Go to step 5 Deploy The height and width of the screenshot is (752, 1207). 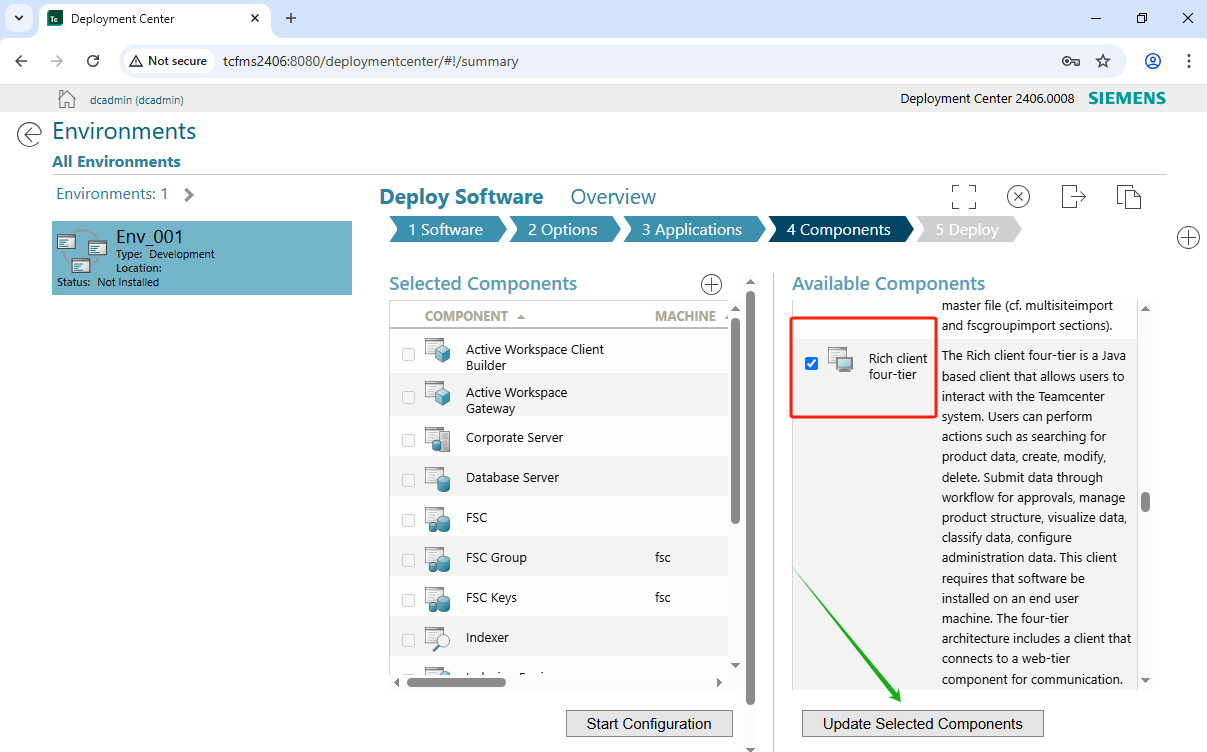(x=967, y=230)
